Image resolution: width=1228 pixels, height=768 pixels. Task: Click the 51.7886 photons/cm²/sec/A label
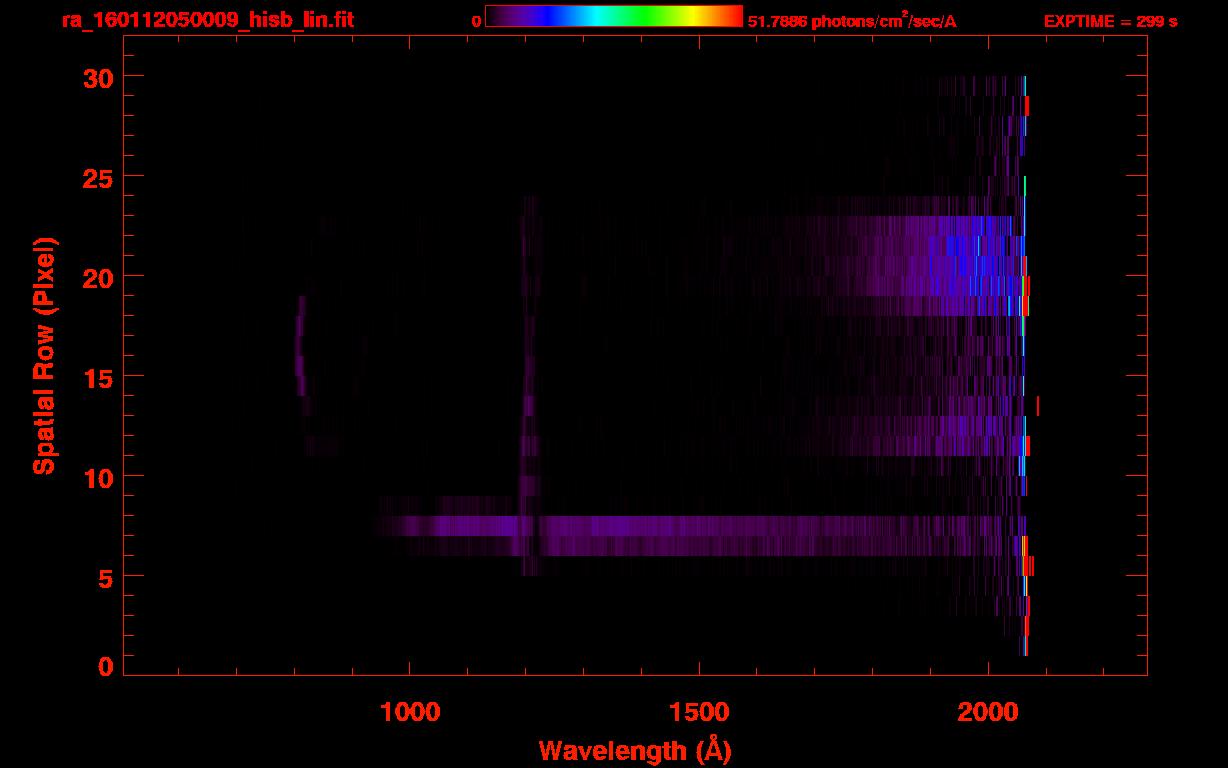pos(852,21)
